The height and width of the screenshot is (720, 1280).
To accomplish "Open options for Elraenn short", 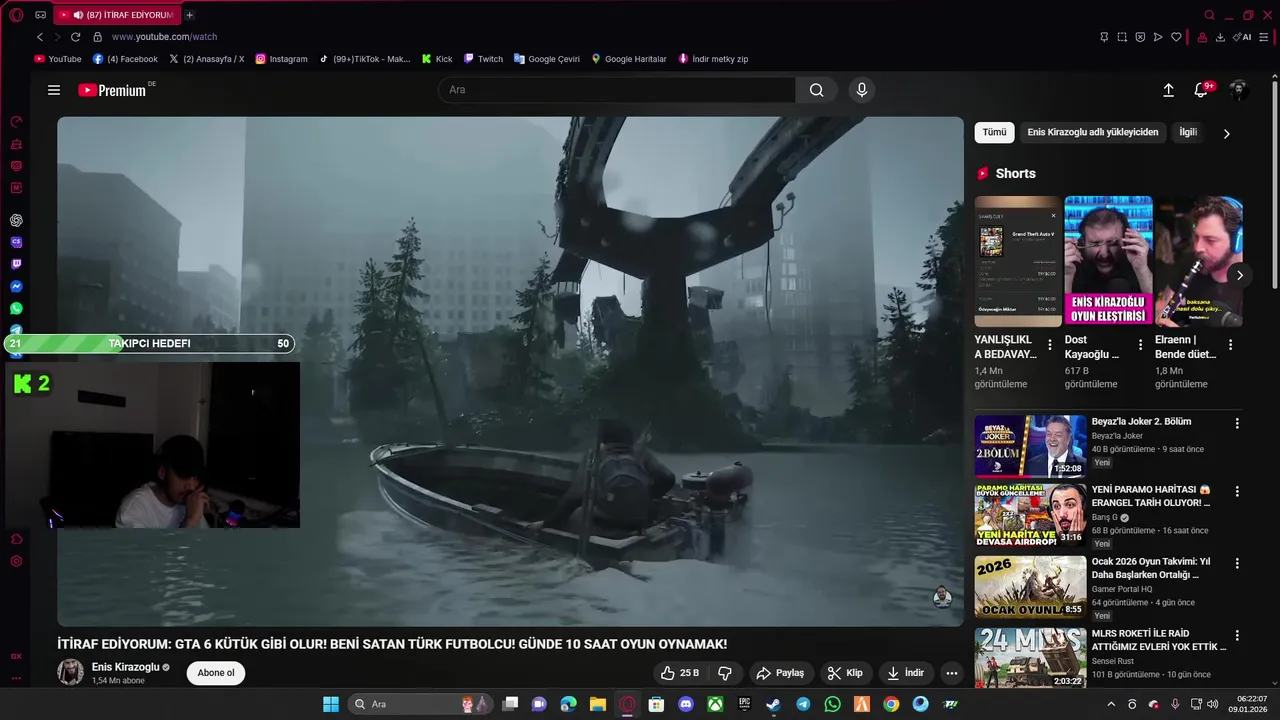I will (1230, 345).
